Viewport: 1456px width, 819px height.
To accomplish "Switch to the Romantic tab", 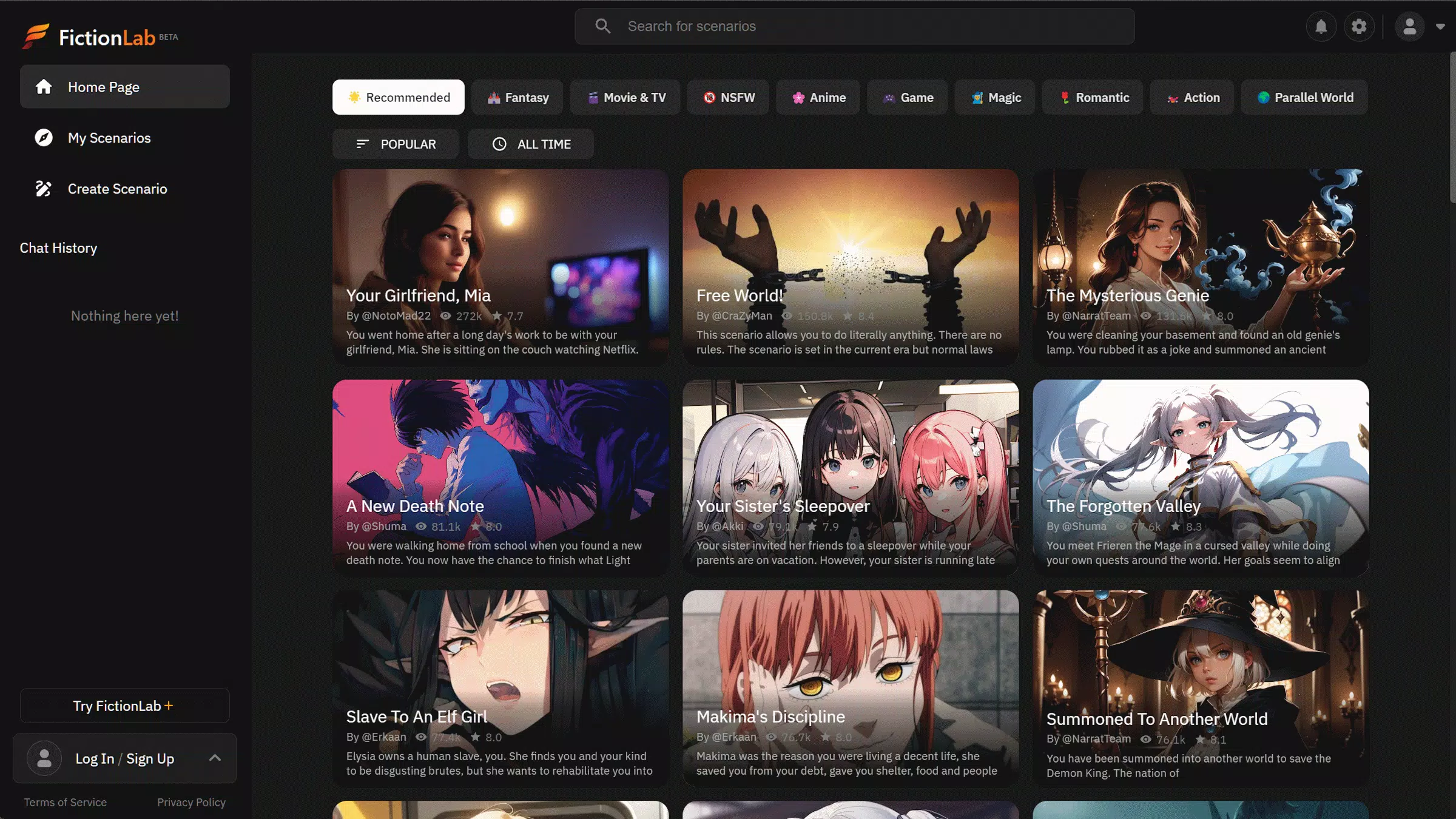I will (x=1092, y=97).
